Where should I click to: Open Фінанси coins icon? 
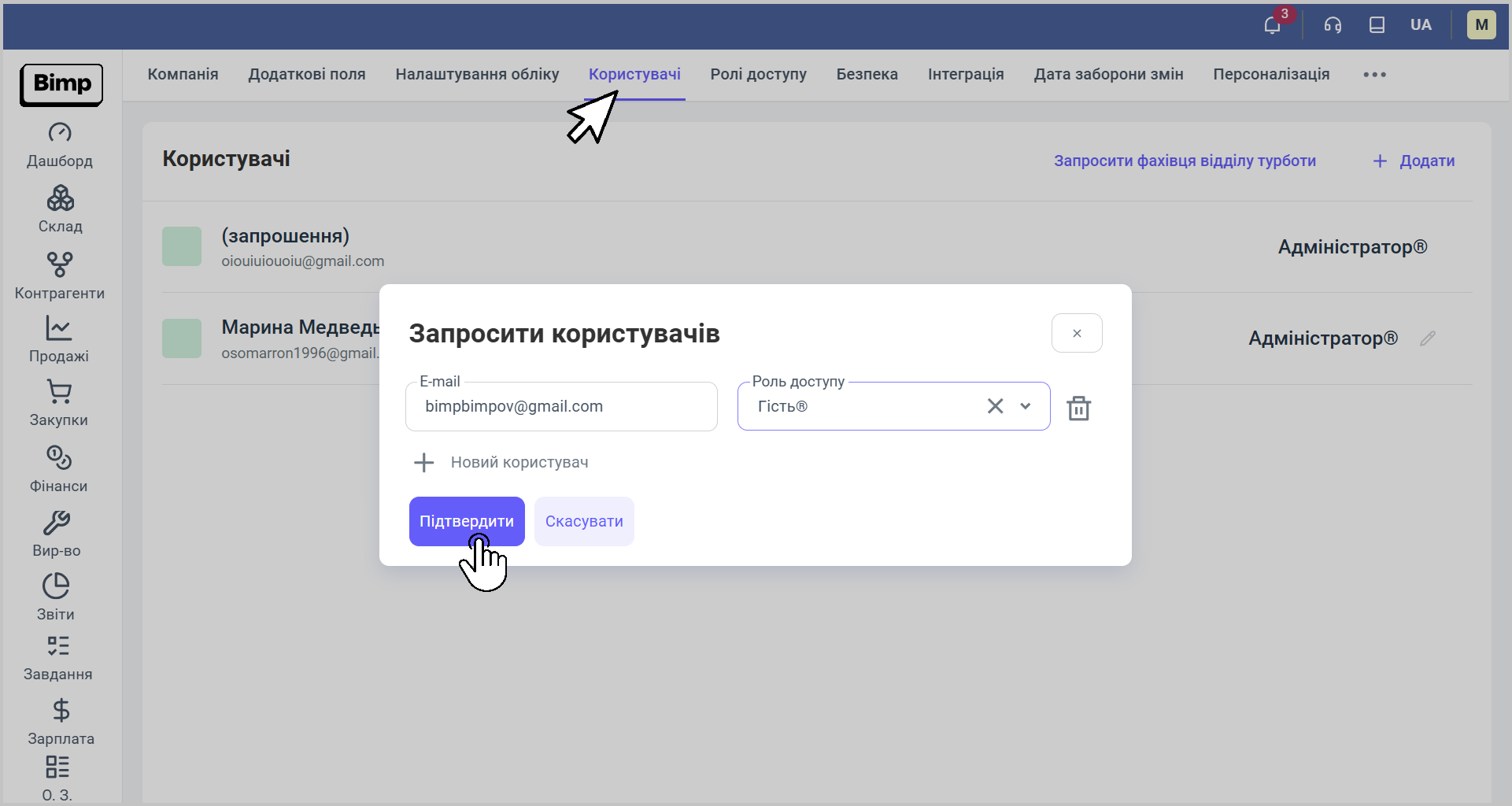pos(59,457)
